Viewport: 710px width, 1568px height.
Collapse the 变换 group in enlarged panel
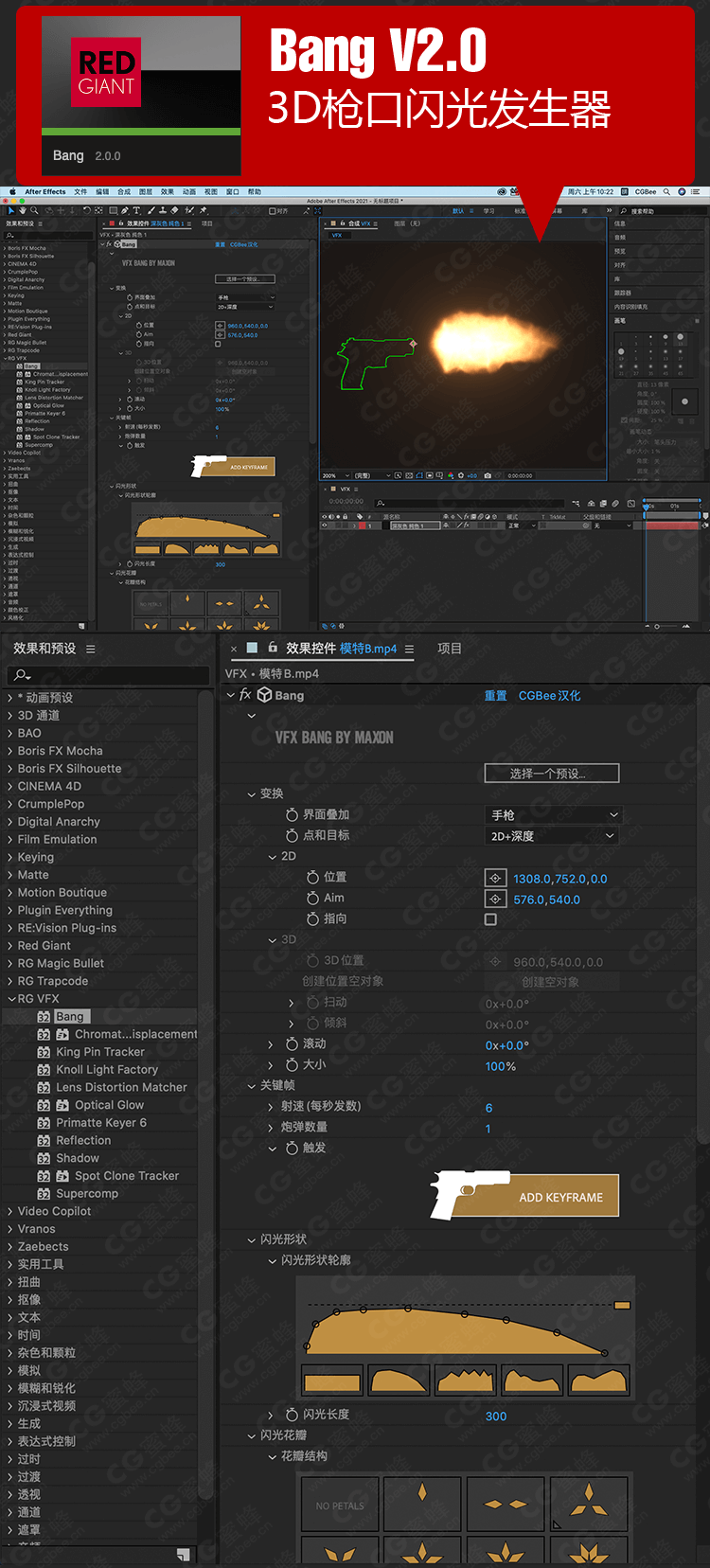tap(252, 794)
